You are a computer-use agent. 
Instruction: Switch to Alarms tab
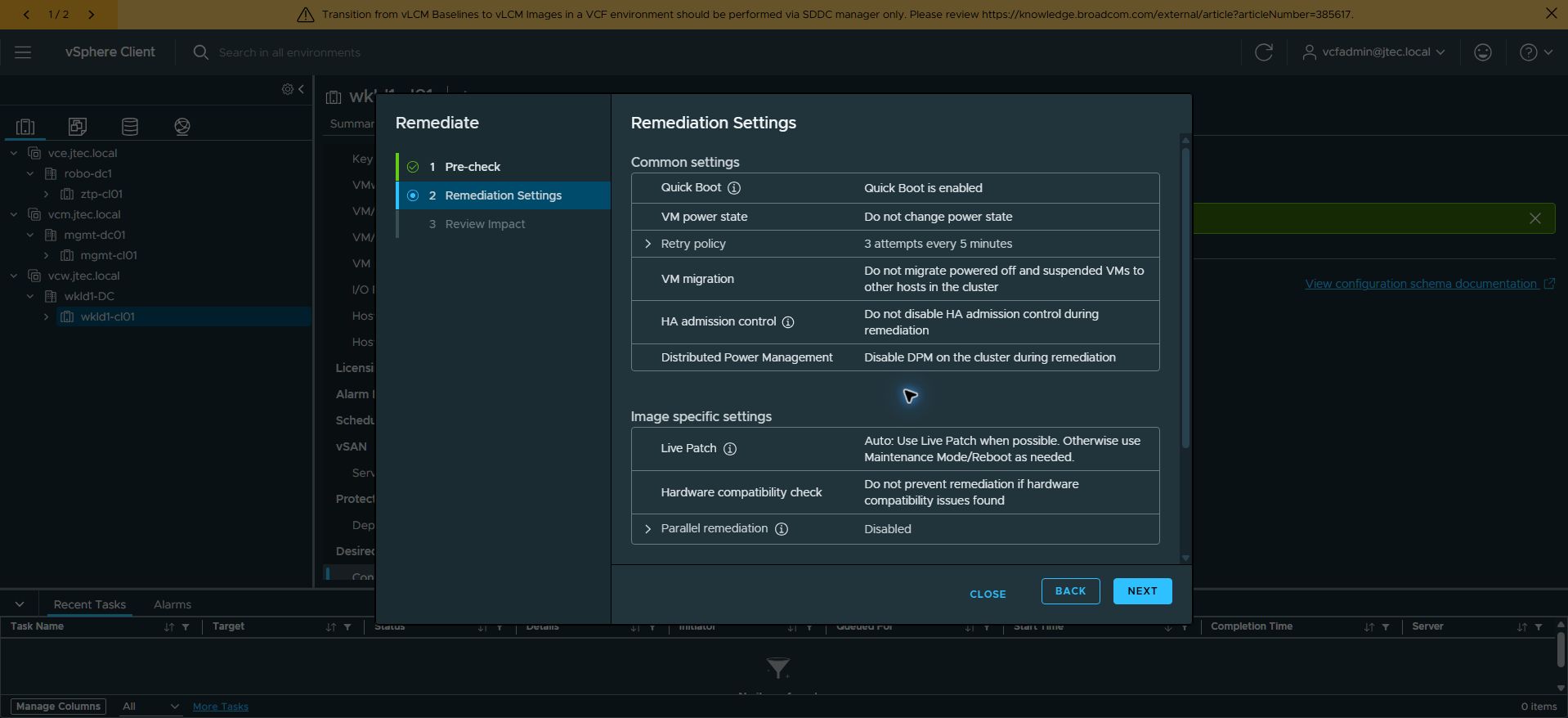[x=172, y=604]
